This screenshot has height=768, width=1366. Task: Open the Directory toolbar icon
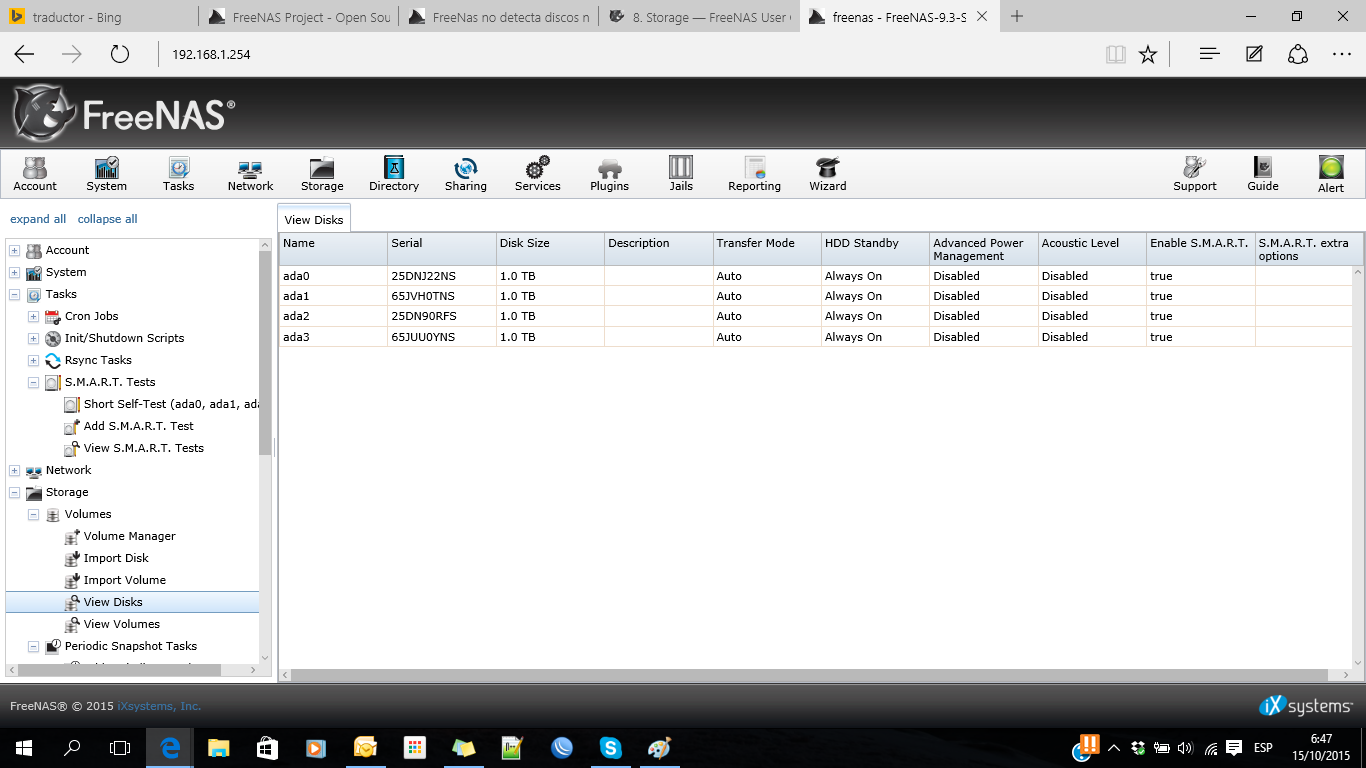click(x=394, y=174)
